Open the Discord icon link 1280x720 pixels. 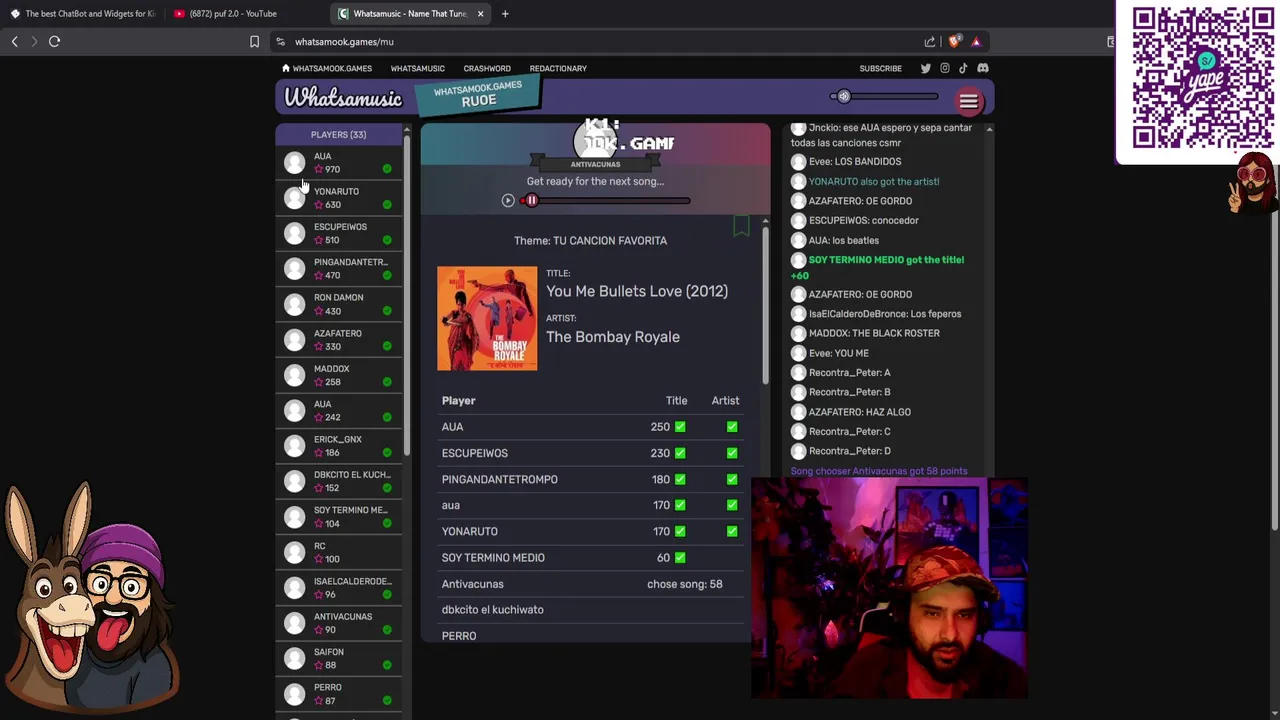coord(983,68)
